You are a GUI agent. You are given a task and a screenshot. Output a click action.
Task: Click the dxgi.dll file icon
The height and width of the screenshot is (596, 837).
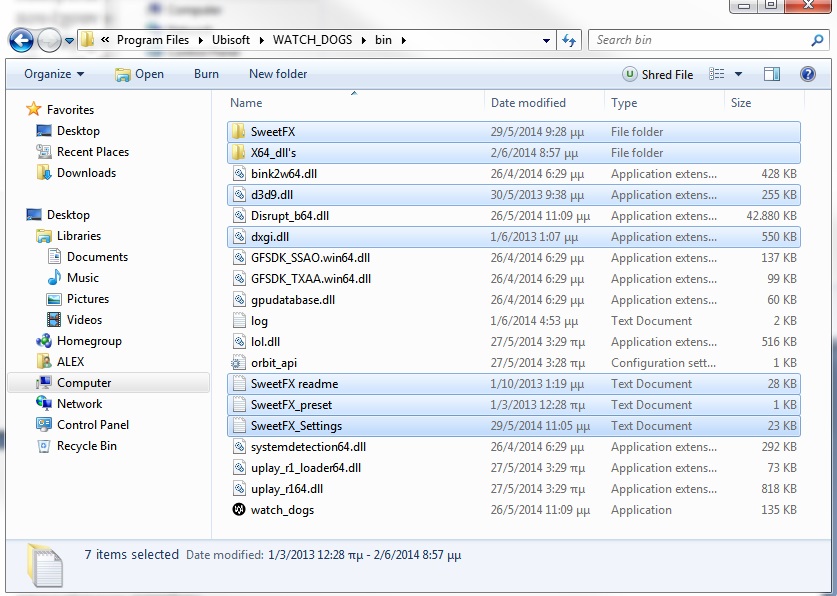coord(239,237)
